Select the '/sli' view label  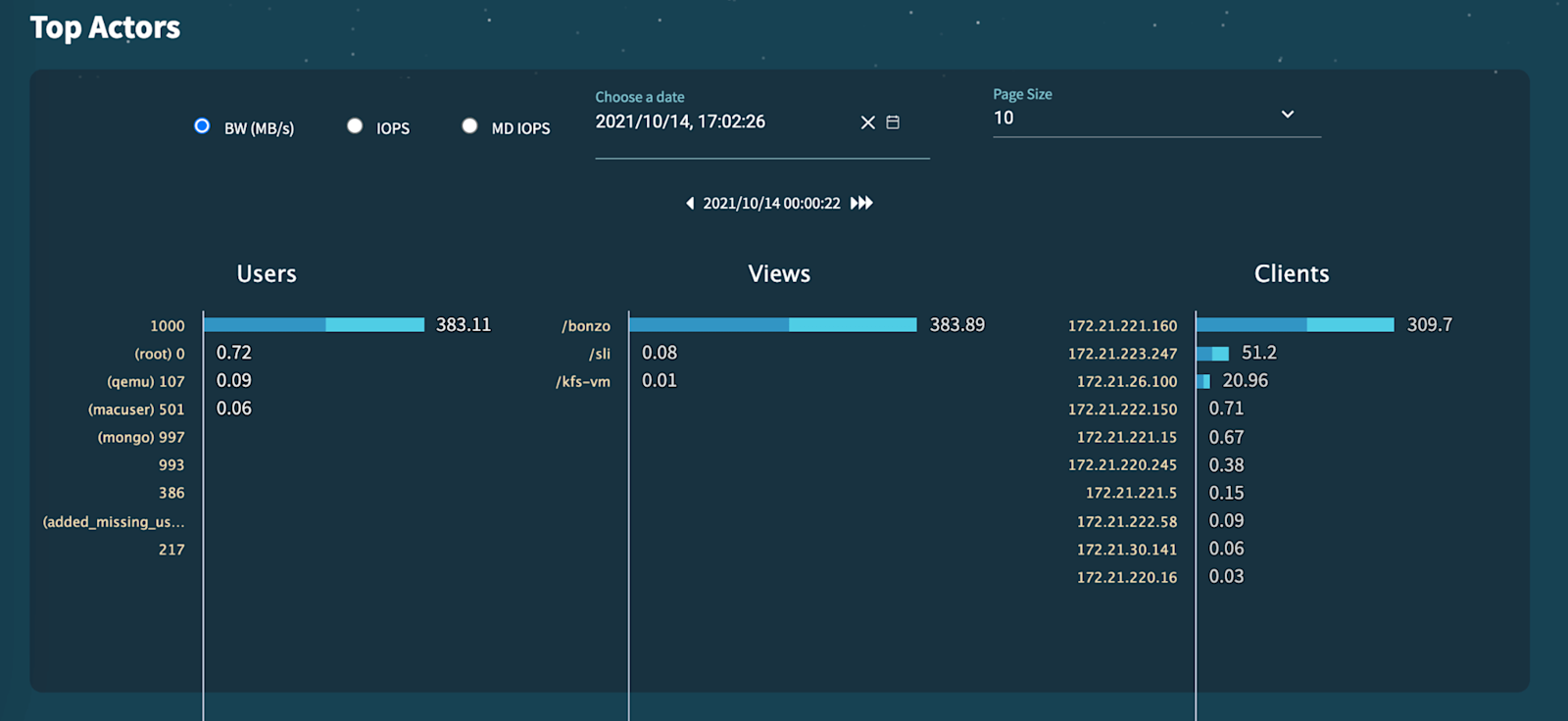(x=600, y=354)
